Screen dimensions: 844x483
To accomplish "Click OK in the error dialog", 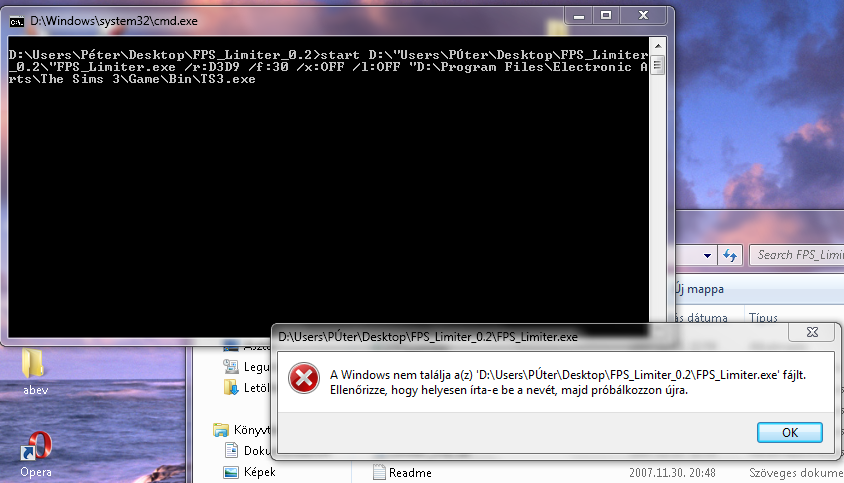I will [789, 432].
